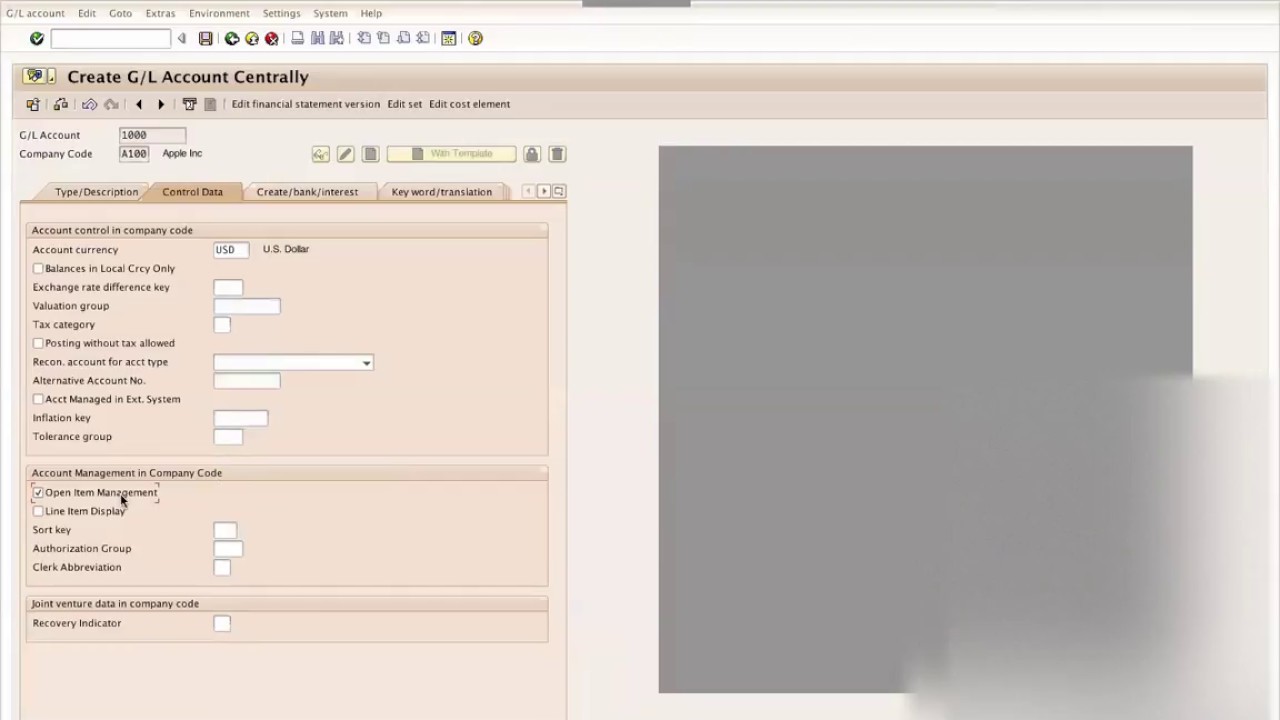Click the Customize Local Layout icon
The height and width of the screenshot is (720, 1280).
[x=449, y=38]
